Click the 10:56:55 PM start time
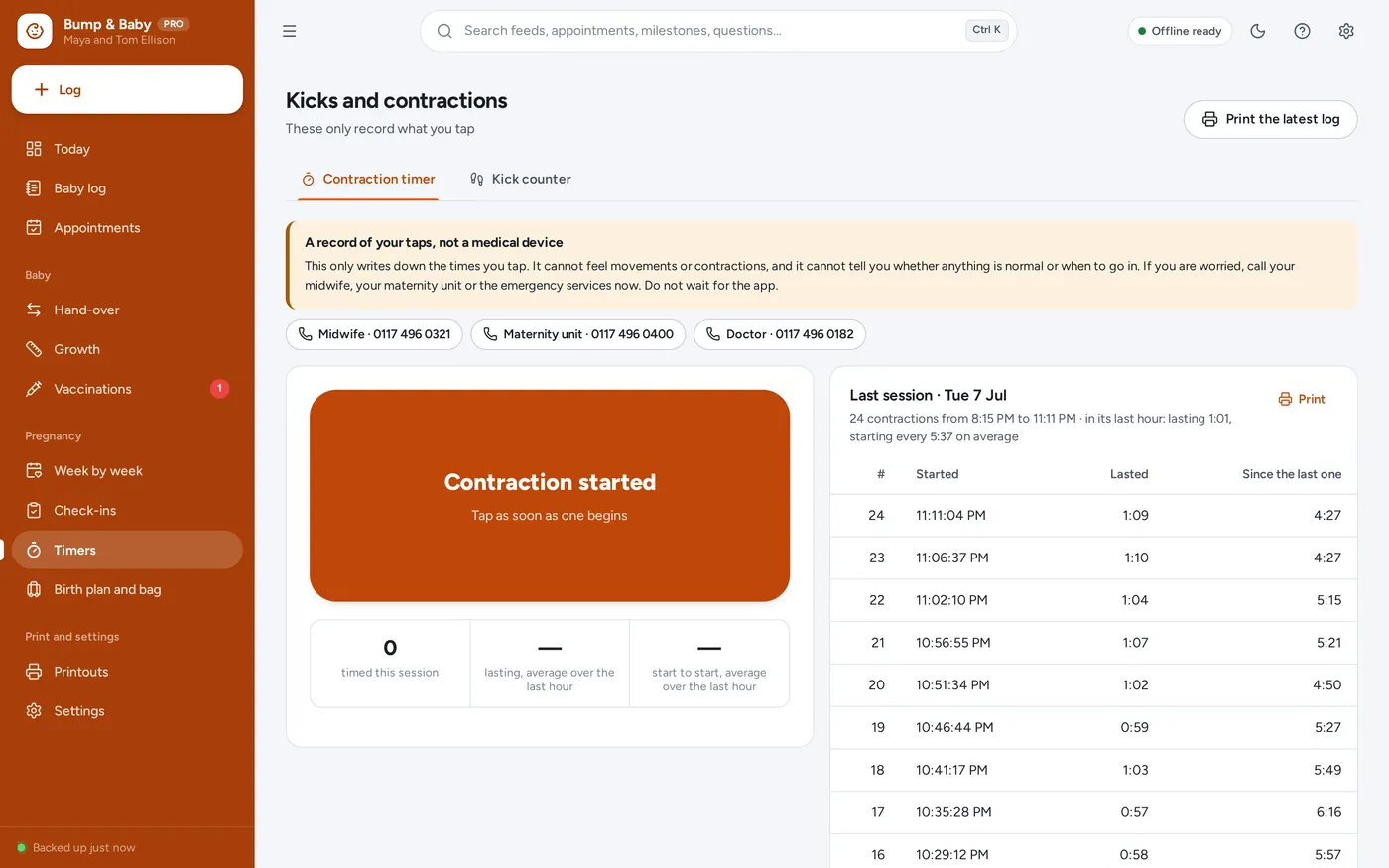The width and height of the screenshot is (1389, 868). coord(953,643)
